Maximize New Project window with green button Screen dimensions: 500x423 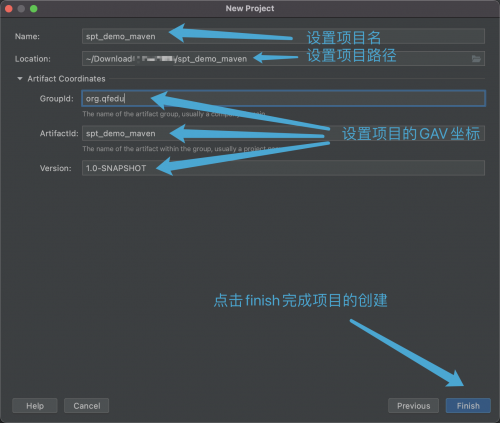[34, 9]
